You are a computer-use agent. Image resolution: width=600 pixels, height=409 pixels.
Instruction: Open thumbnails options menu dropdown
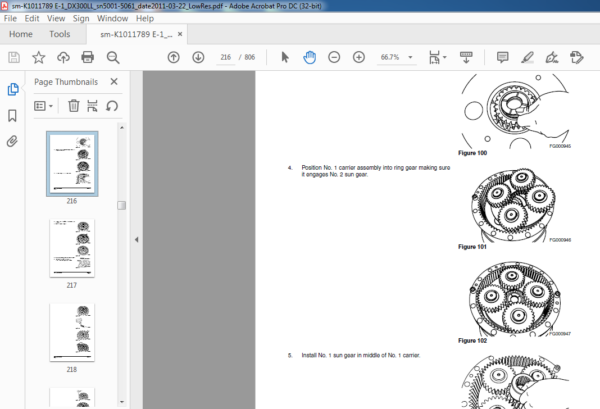click(x=43, y=106)
